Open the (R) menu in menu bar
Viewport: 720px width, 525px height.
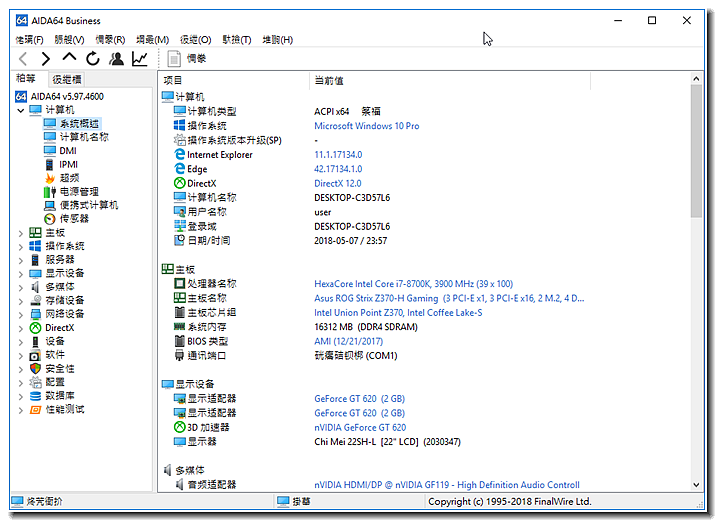pos(110,40)
